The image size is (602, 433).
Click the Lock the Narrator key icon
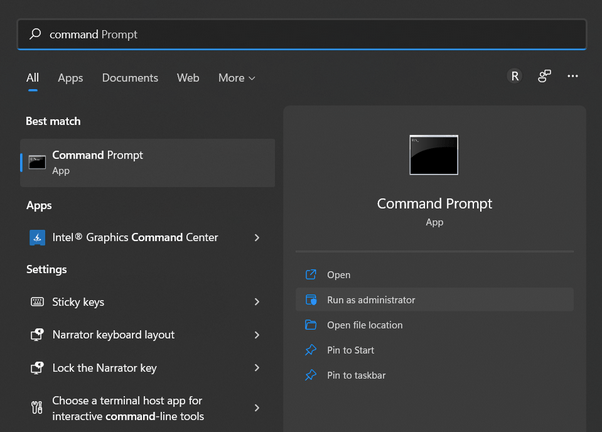click(37, 367)
